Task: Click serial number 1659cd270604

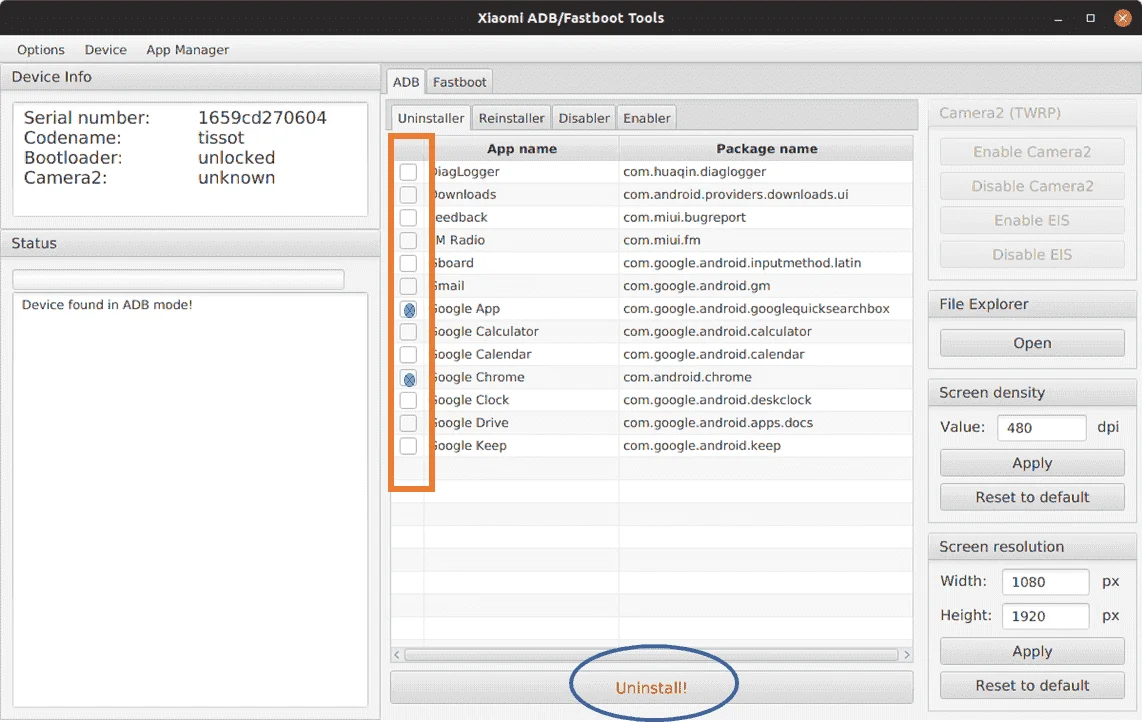Action: [262, 118]
